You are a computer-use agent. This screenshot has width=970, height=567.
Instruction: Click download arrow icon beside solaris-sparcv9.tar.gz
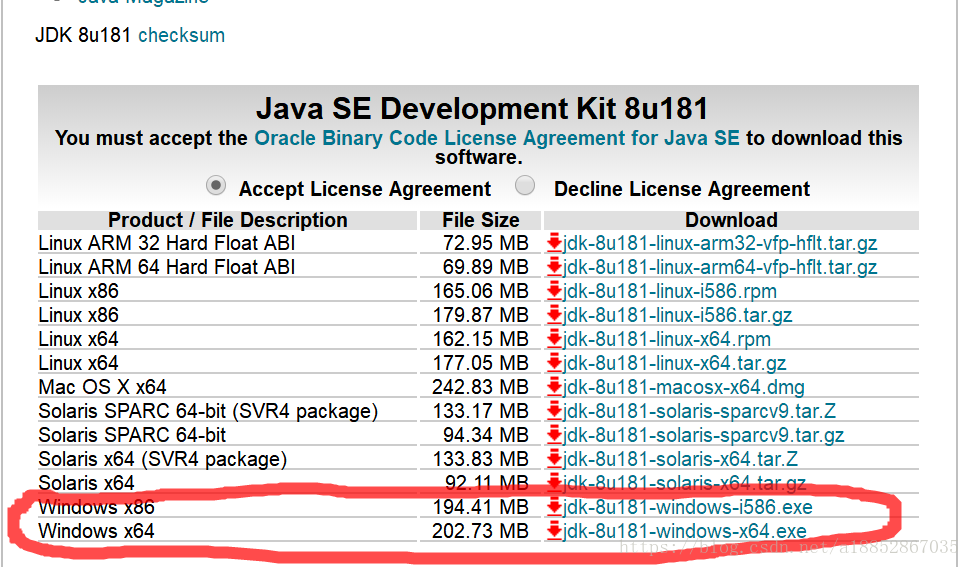pos(554,435)
